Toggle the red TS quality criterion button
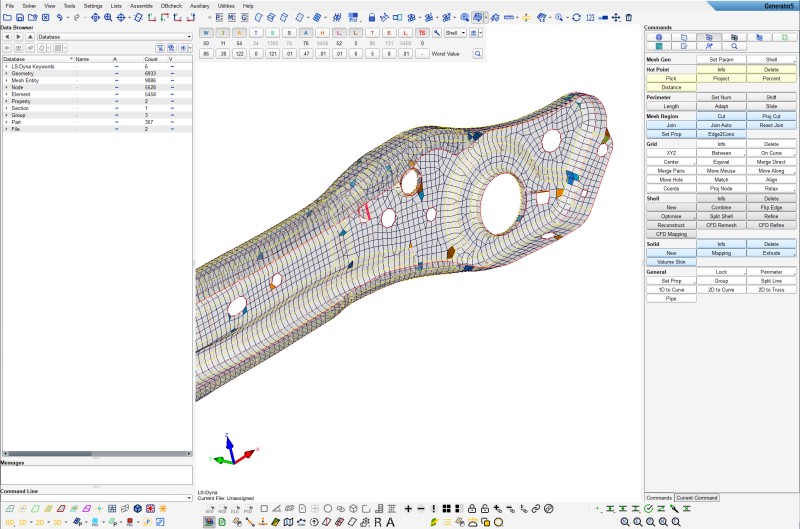The image size is (800, 529). [422, 33]
